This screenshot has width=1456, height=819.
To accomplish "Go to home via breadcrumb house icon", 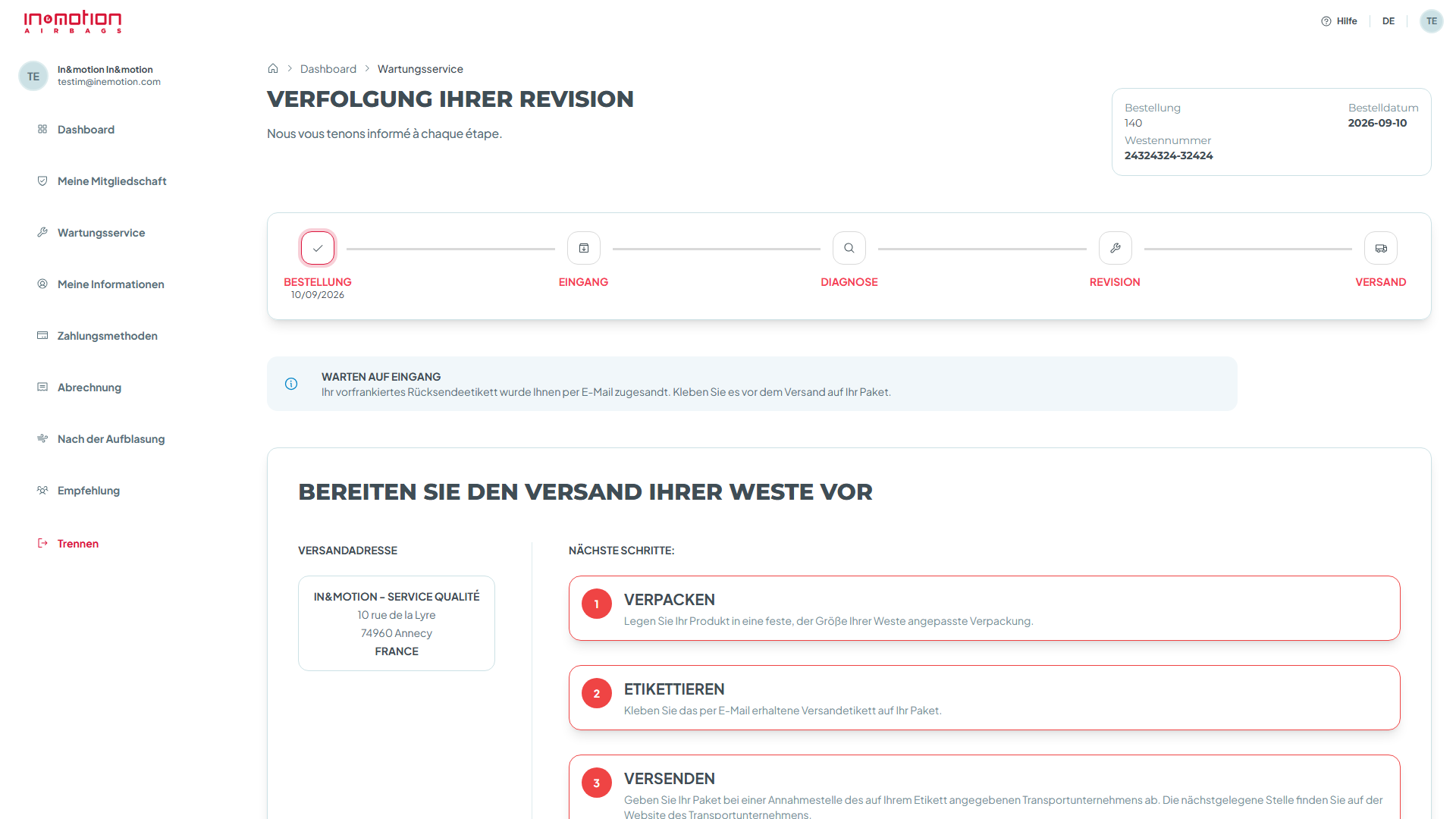I will point(273,68).
